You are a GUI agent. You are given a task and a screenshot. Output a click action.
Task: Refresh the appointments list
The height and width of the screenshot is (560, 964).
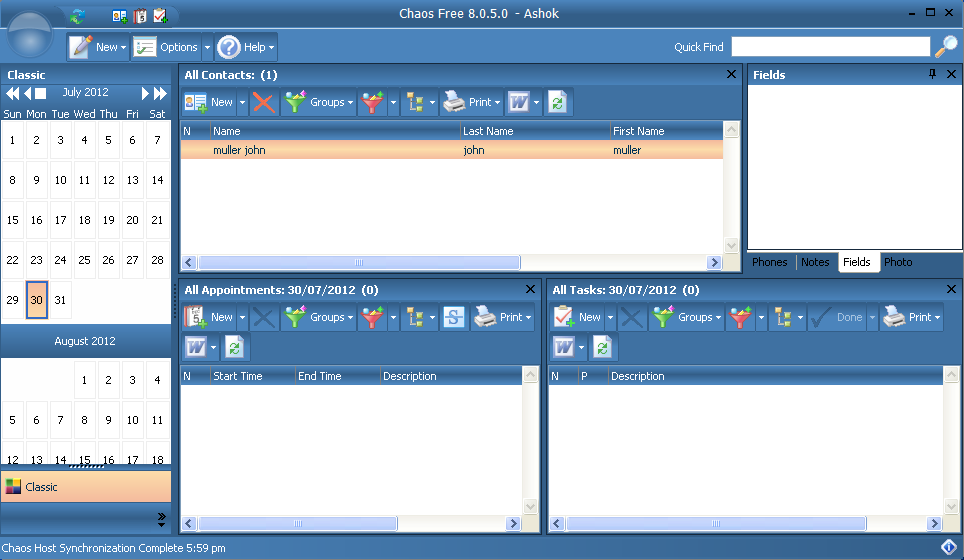click(x=234, y=347)
